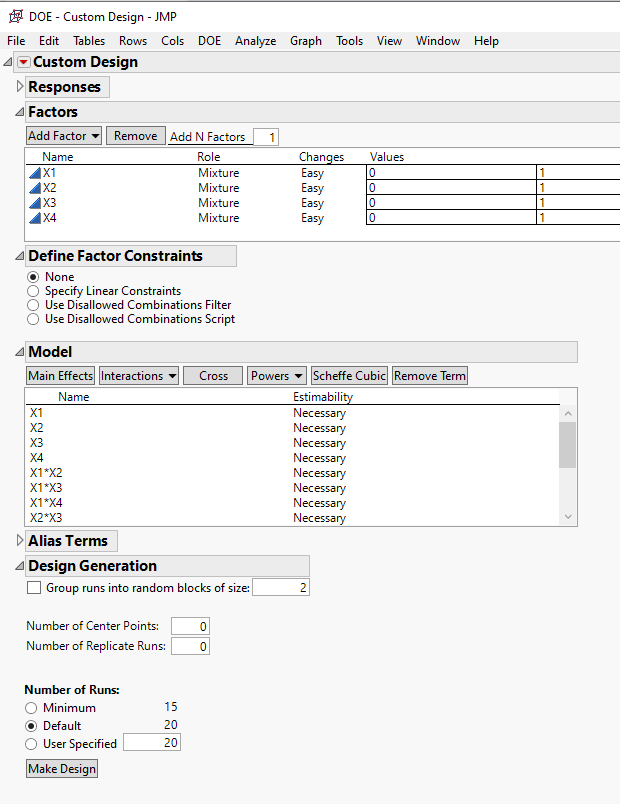Screen dimensions: 620x804
Task: Open the DOE menu
Action: (209, 41)
